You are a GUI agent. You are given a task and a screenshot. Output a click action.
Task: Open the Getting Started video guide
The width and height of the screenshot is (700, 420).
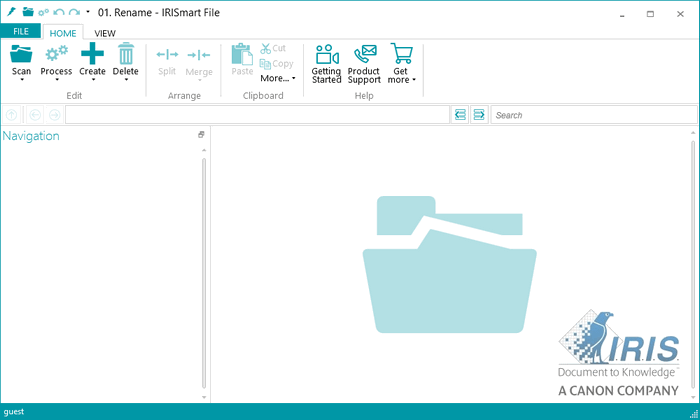[326, 55]
